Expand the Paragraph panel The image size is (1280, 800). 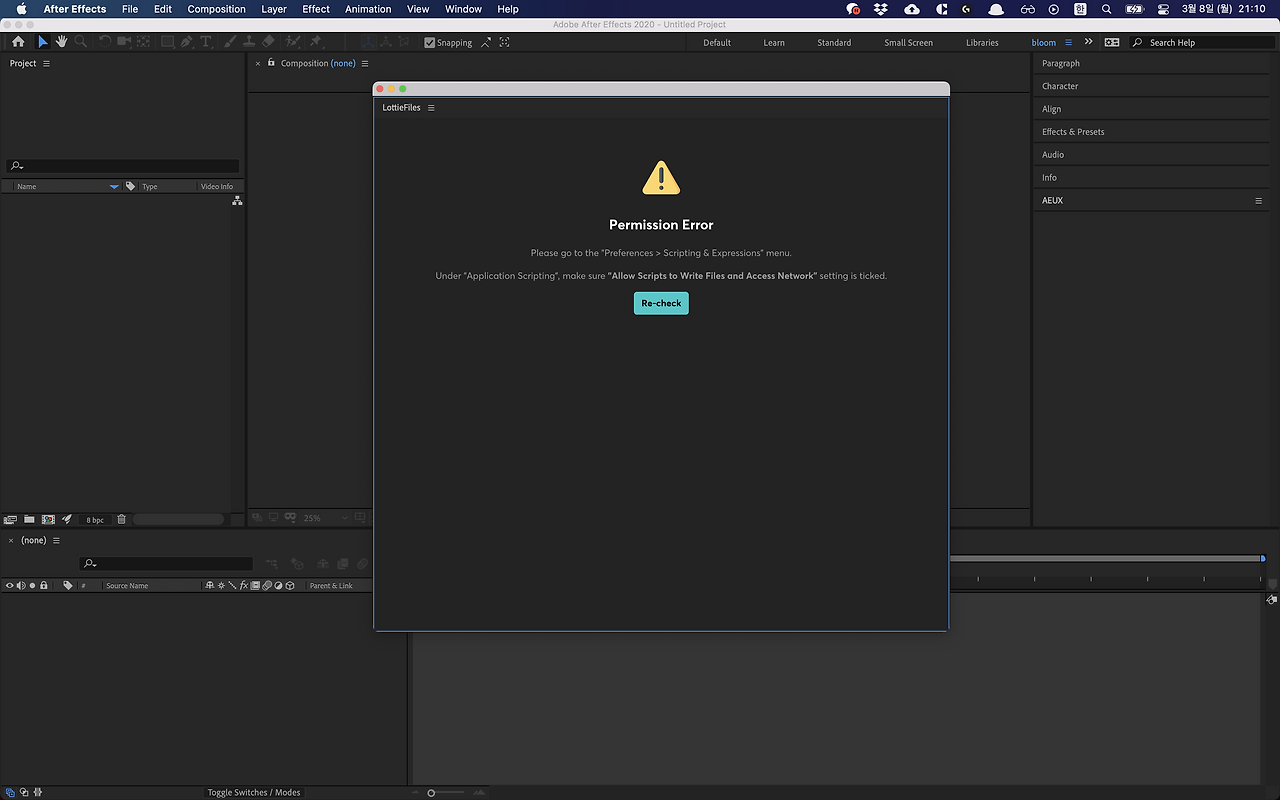point(1061,63)
